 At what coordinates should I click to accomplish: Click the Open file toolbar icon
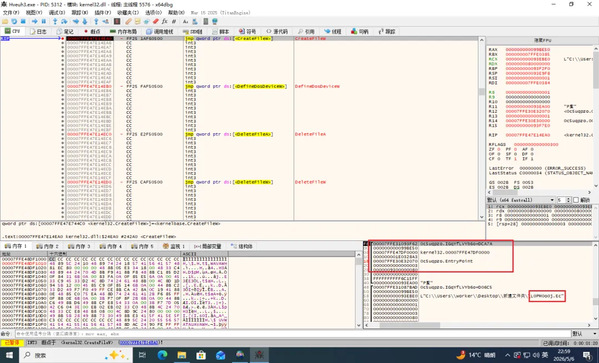(x=5, y=21)
